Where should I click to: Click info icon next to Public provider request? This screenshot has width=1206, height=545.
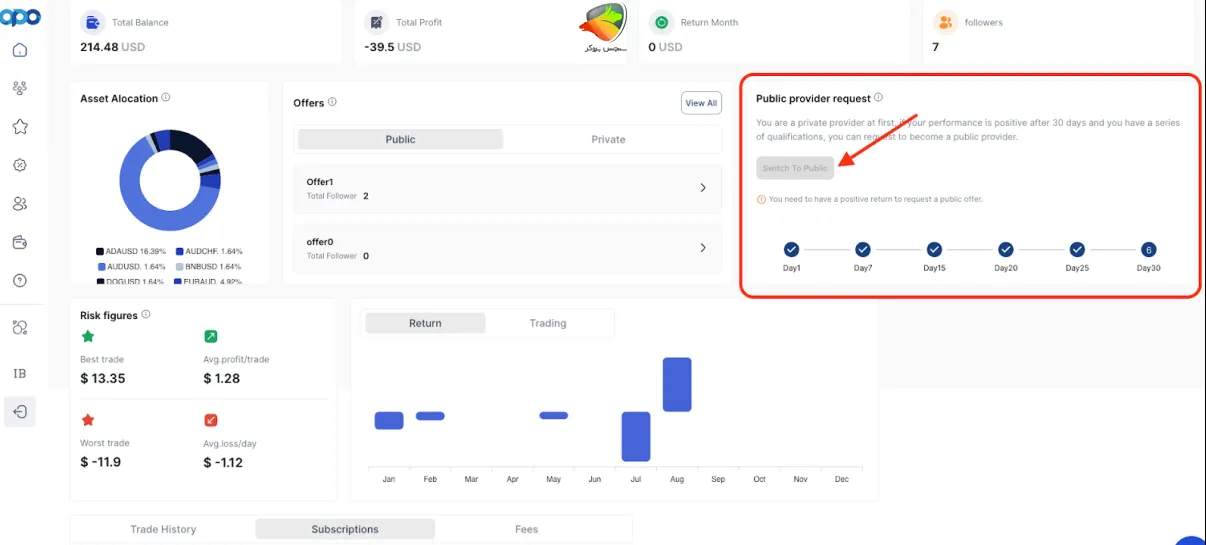(878, 98)
